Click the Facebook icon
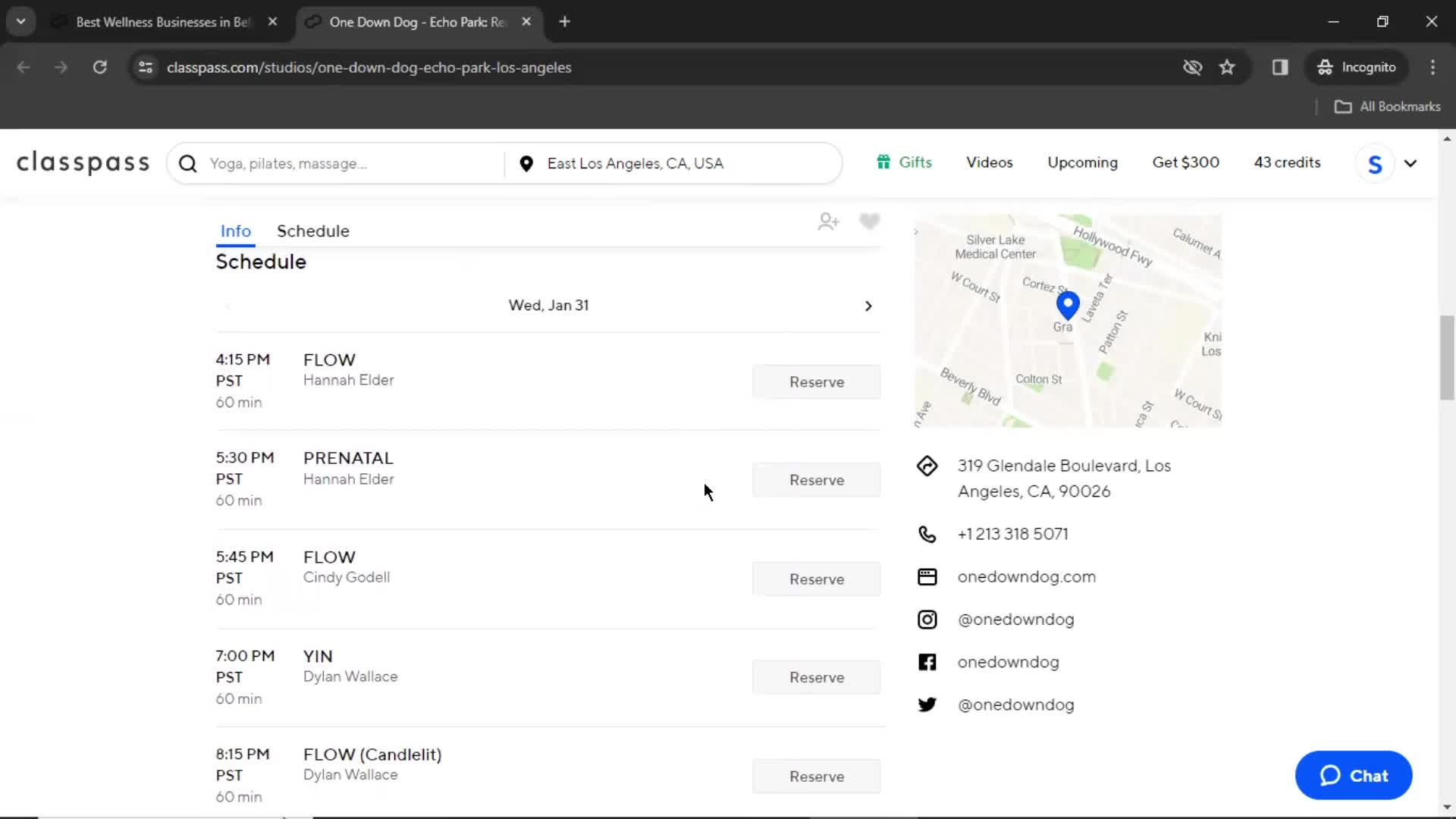The height and width of the screenshot is (819, 1456). click(927, 662)
